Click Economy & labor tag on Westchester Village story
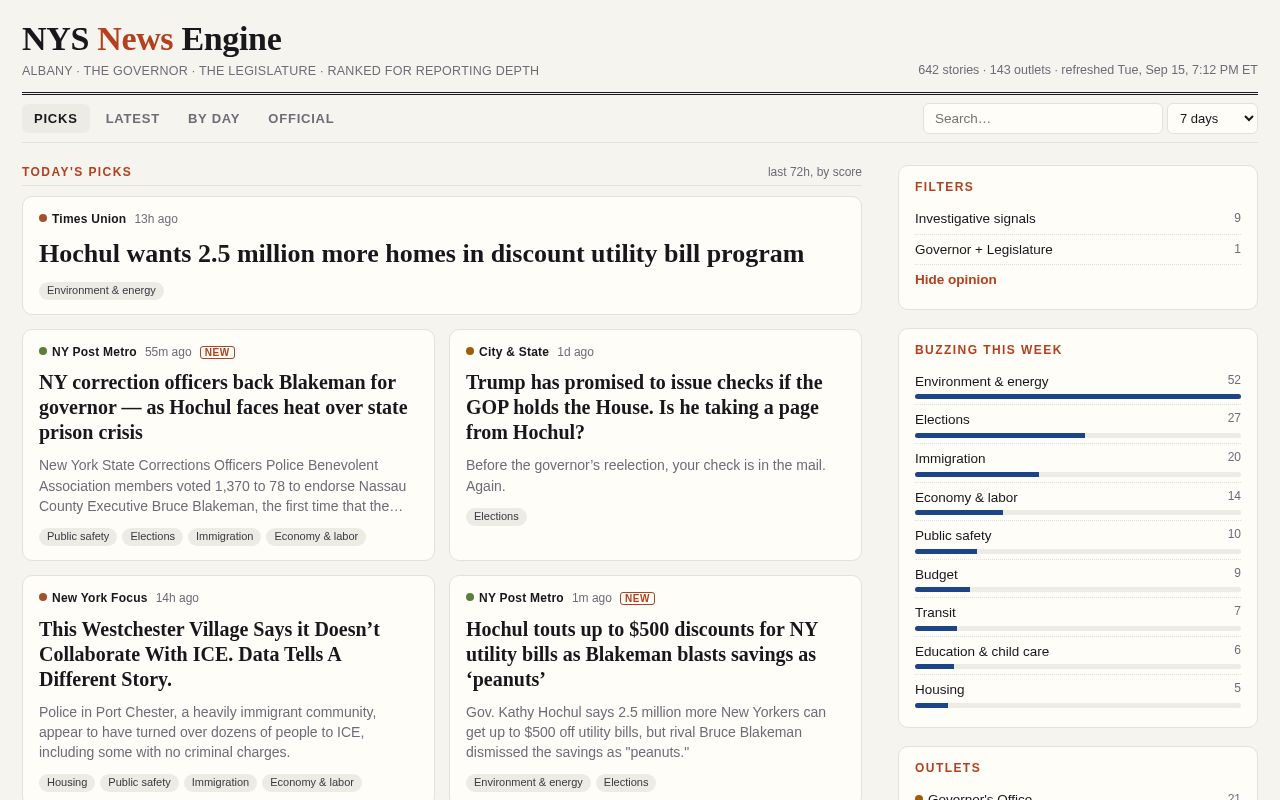 coord(312,783)
